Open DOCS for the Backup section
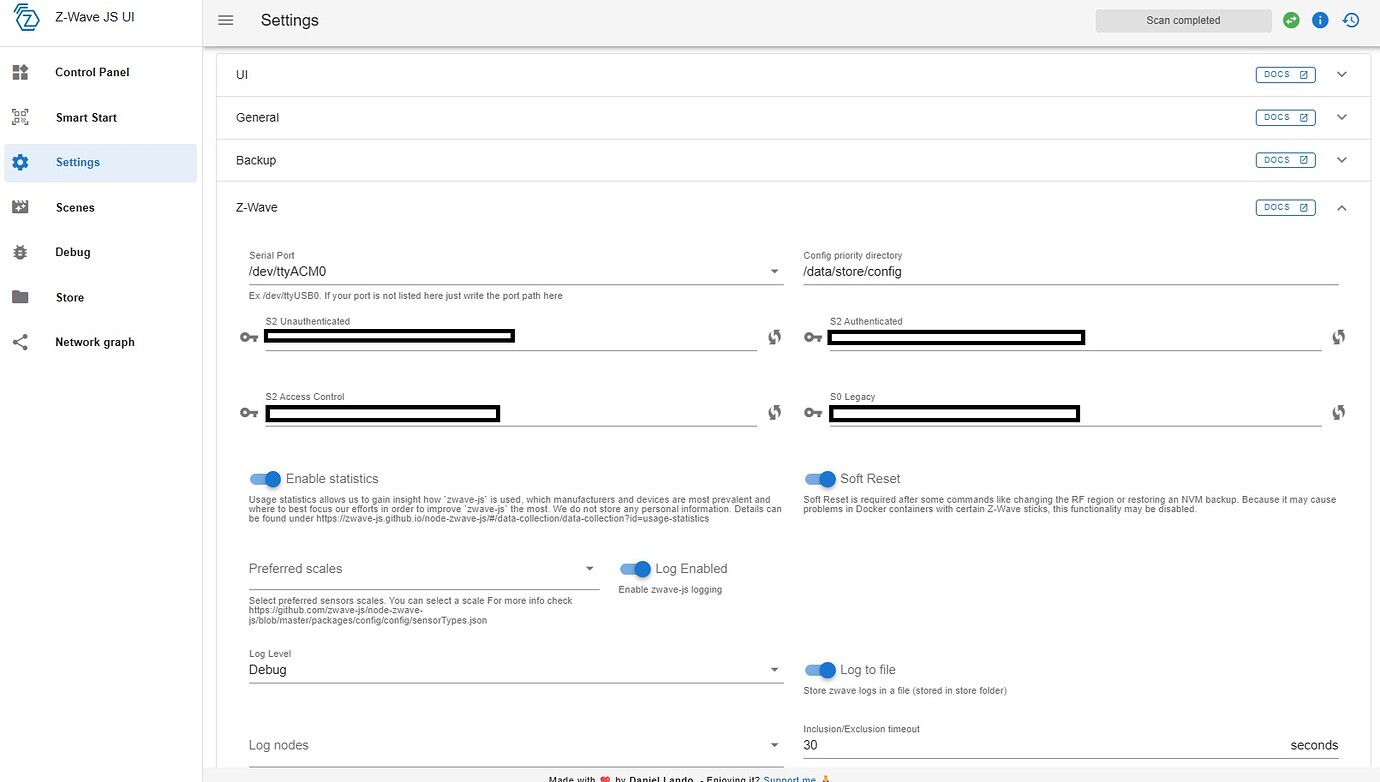 (x=1285, y=159)
